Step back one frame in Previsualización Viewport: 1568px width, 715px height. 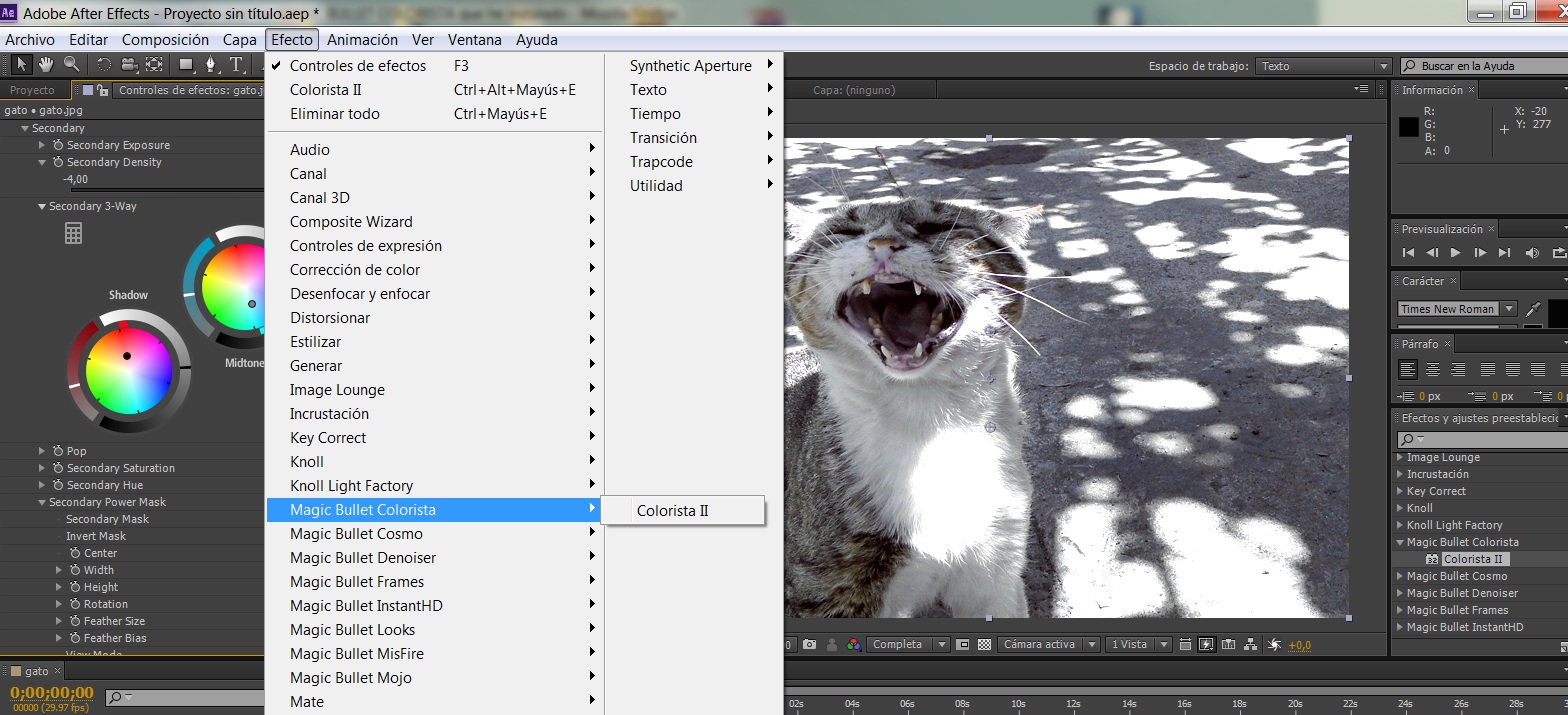[x=1432, y=253]
